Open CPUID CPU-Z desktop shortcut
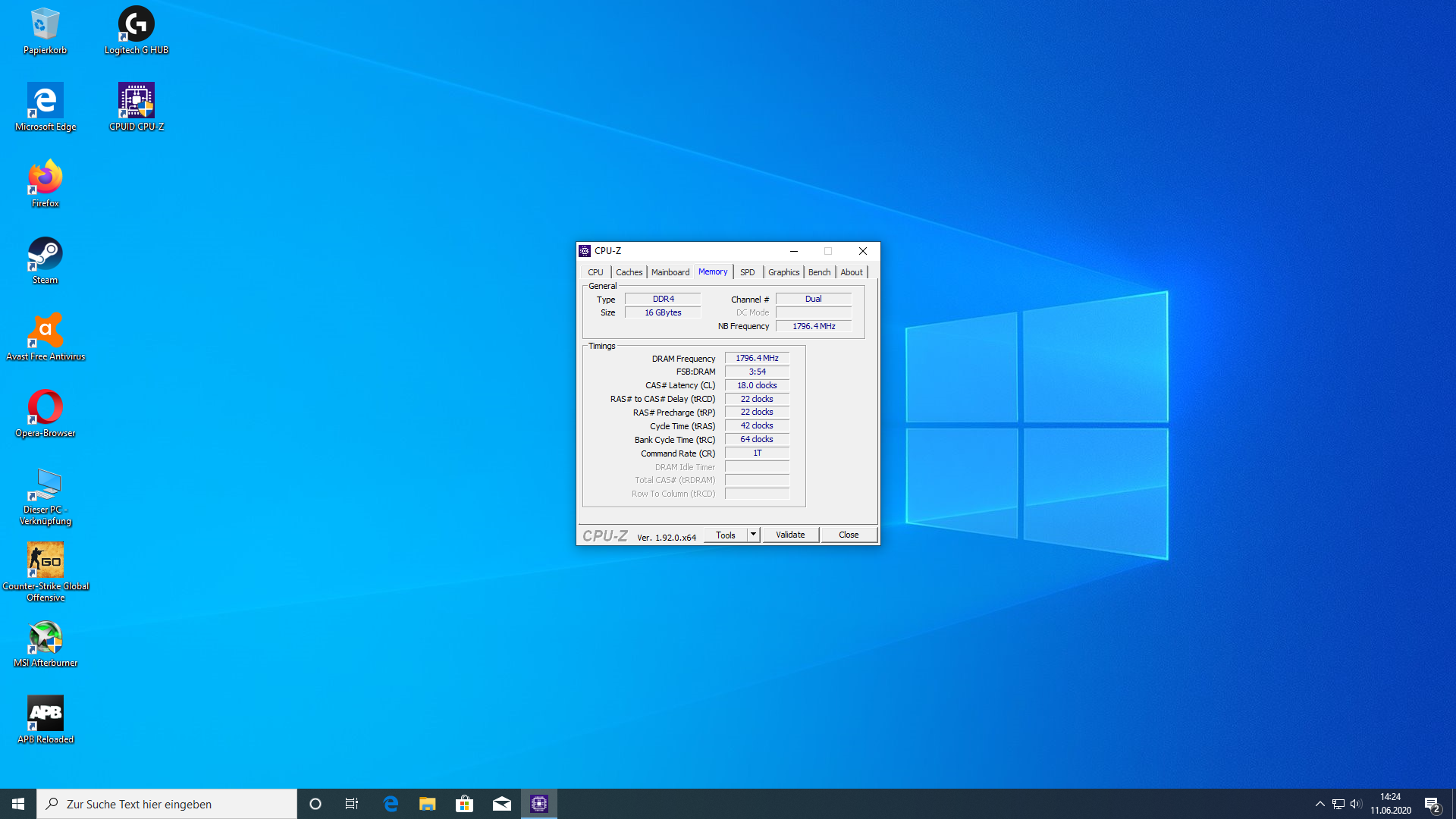 click(x=136, y=100)
